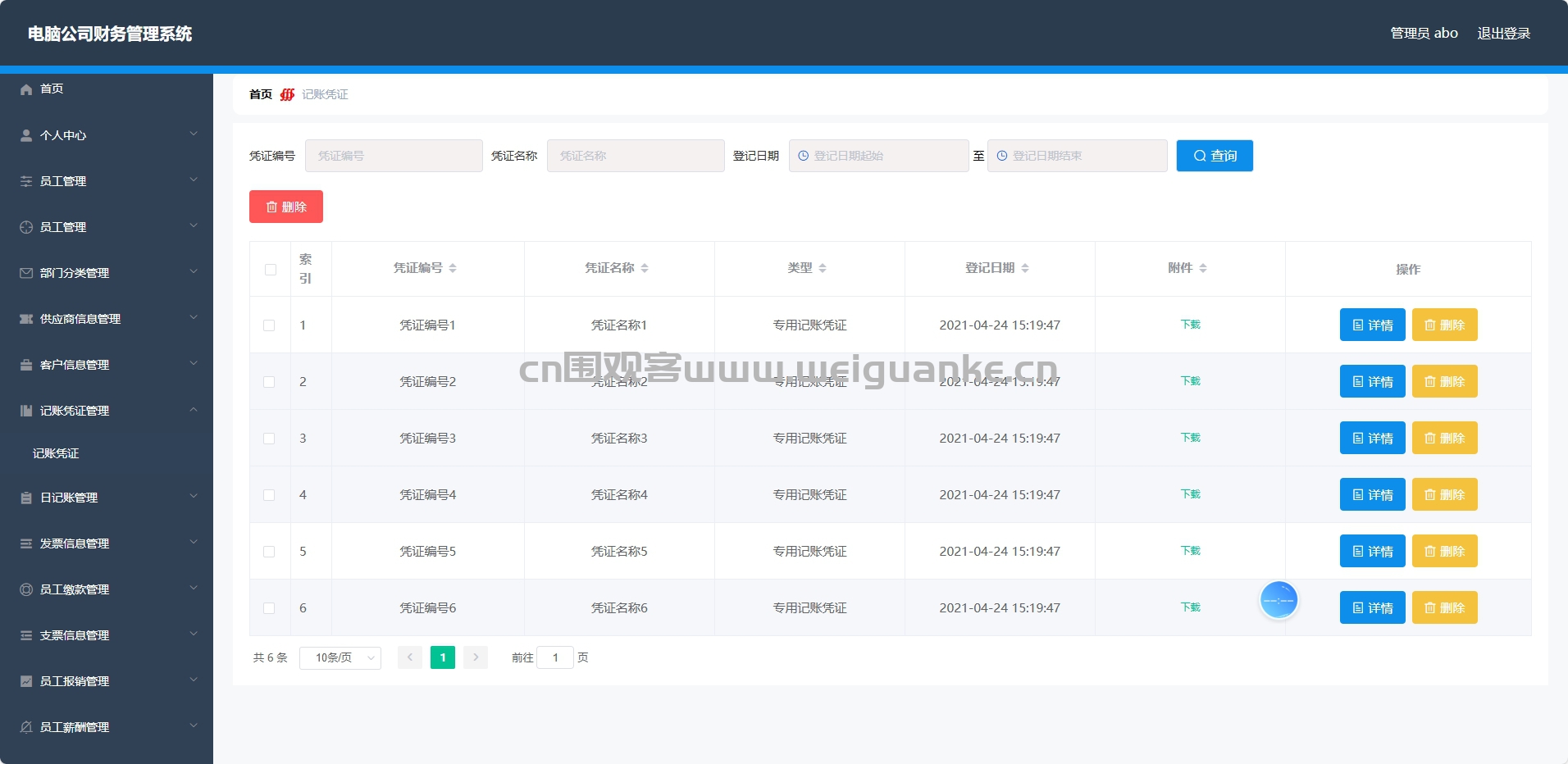Open 详情 for 凭证编号1 row
This screenshot has height=764, width=1568.
tap(1373, 325)
